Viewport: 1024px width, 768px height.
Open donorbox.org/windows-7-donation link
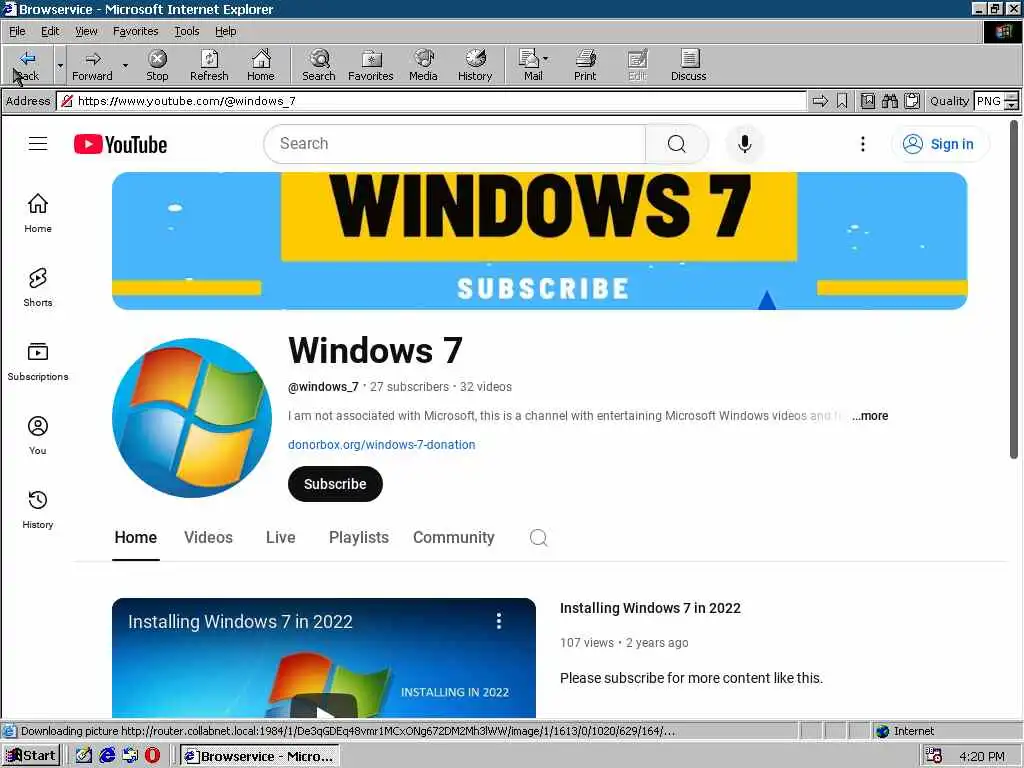click(x=381, y=445)
